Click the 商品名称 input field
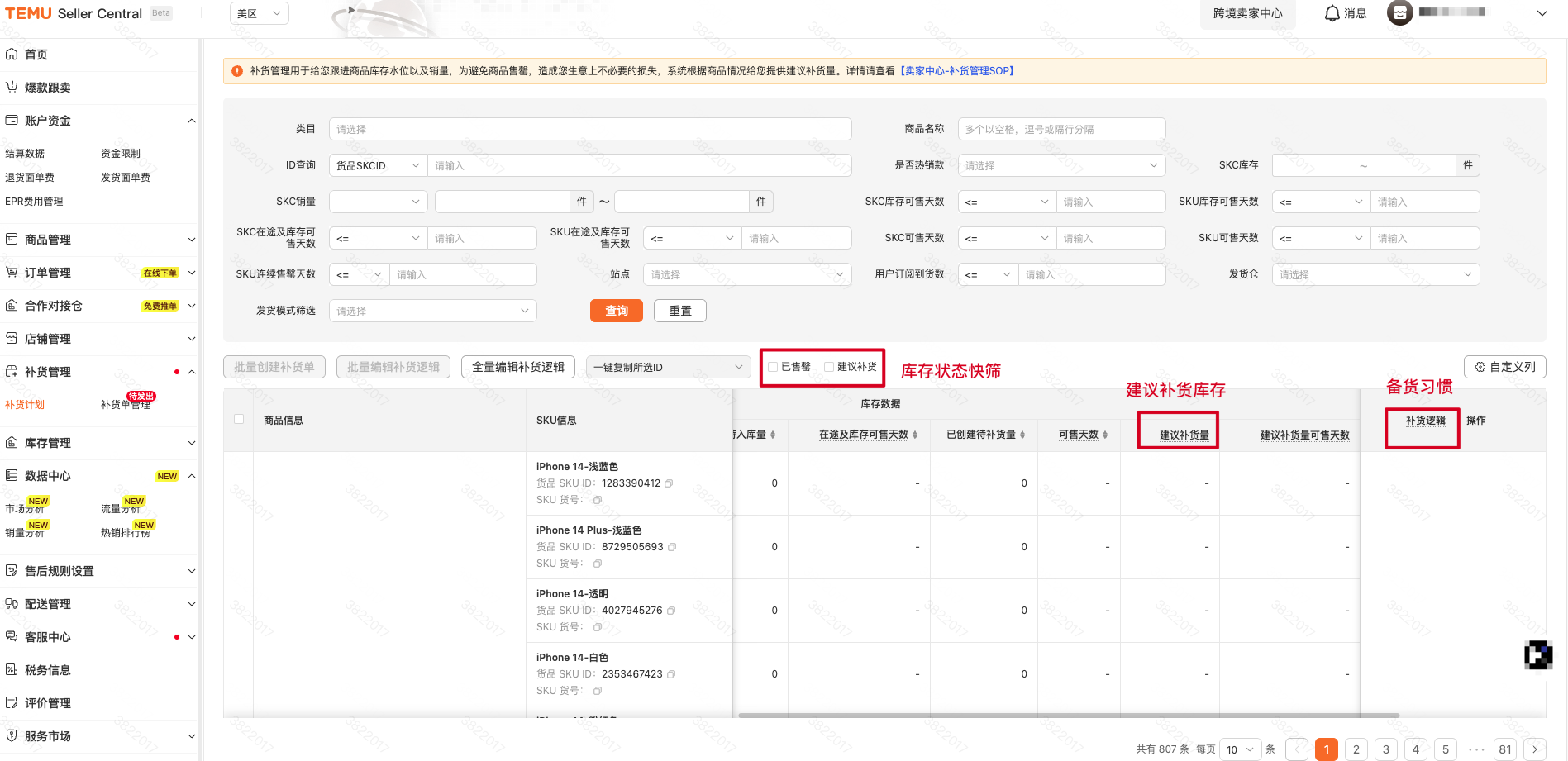The image size is (1568, 761). pos(1061,129)
